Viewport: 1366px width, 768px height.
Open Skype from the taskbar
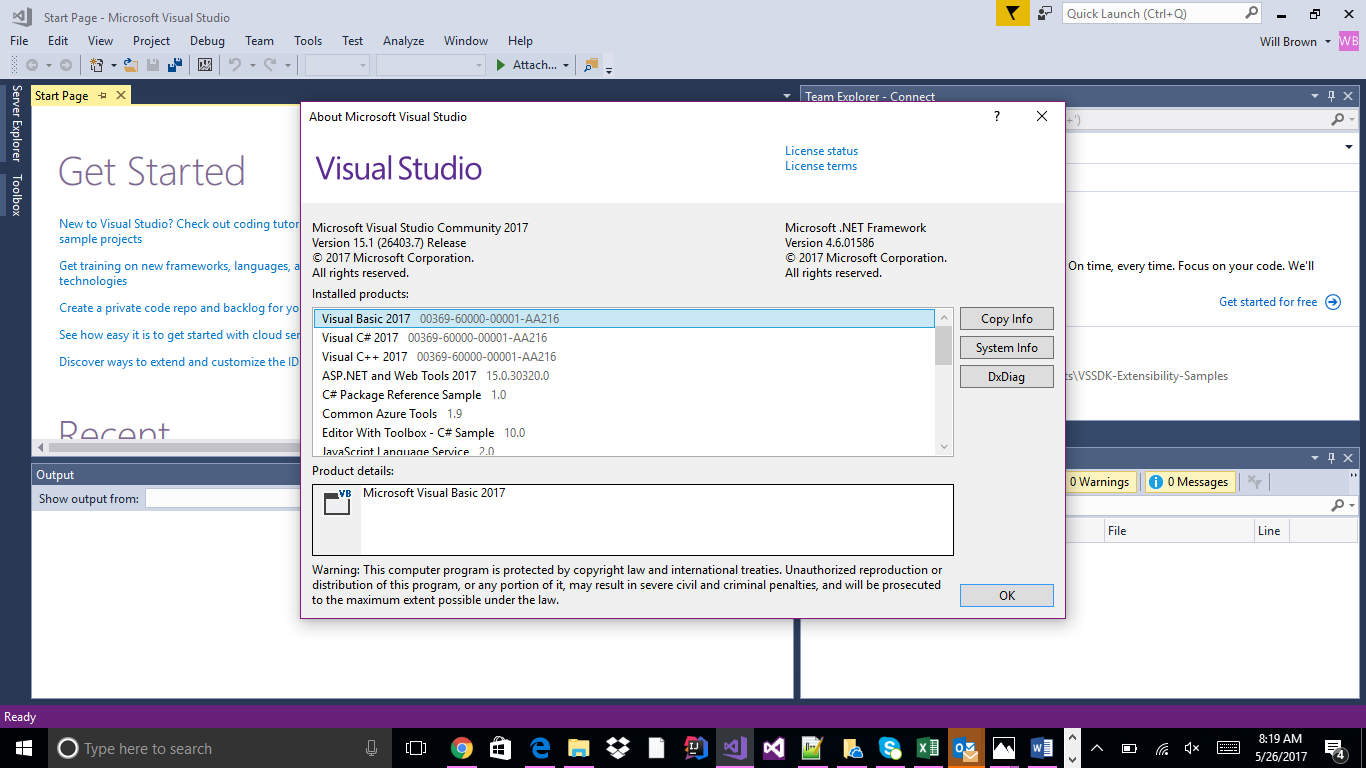pyautogui.click(x=889, y=747)
